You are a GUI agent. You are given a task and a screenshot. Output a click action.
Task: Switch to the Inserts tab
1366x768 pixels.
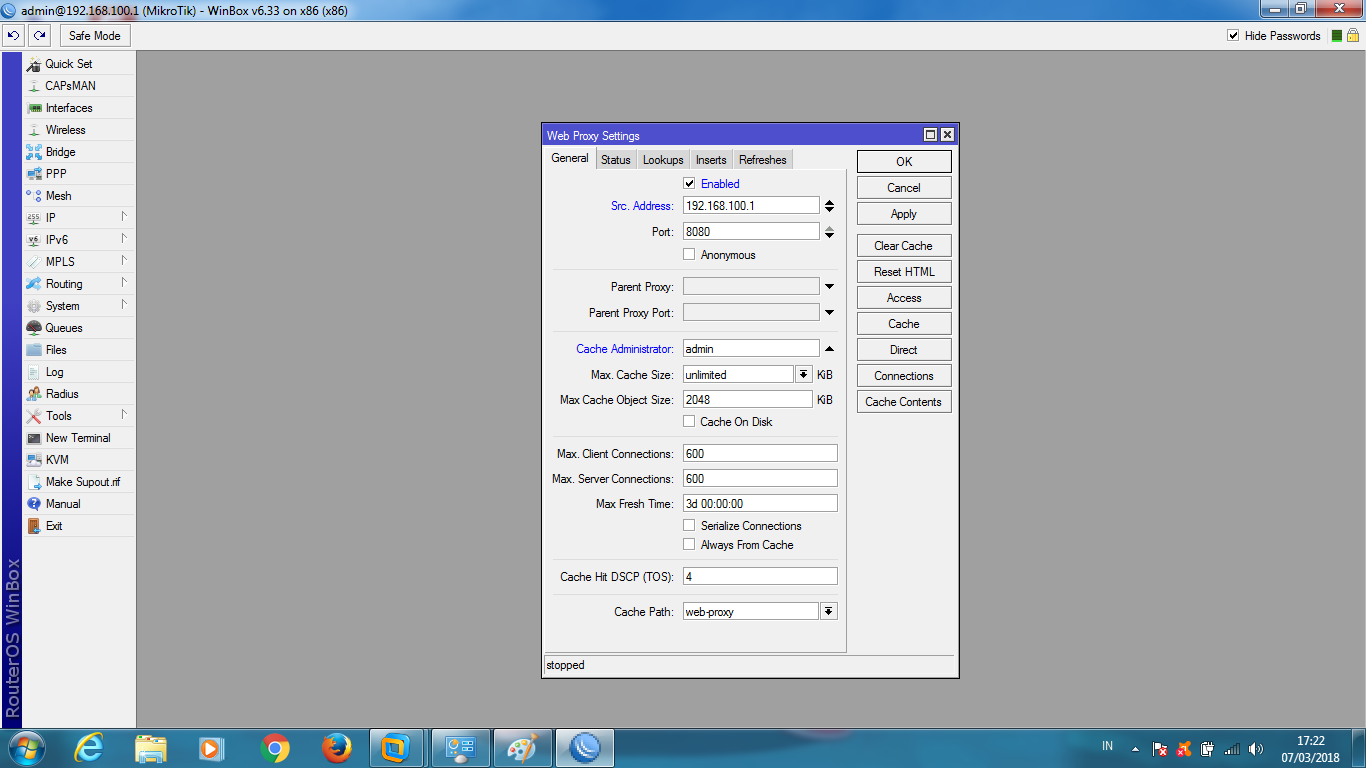click(x=711, y=160)
